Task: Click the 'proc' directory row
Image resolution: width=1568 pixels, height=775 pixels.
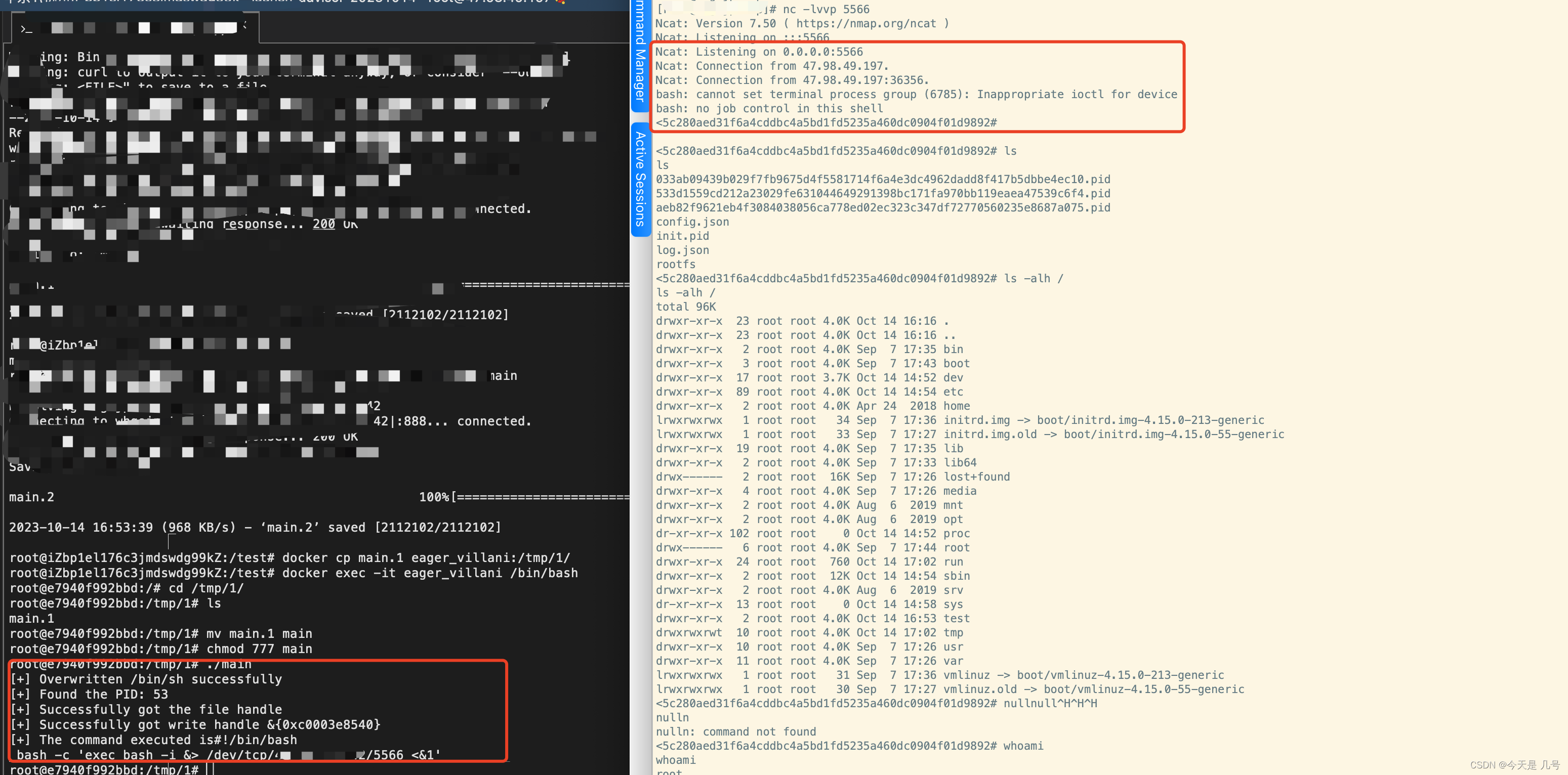Action: [x=813, y=534]
